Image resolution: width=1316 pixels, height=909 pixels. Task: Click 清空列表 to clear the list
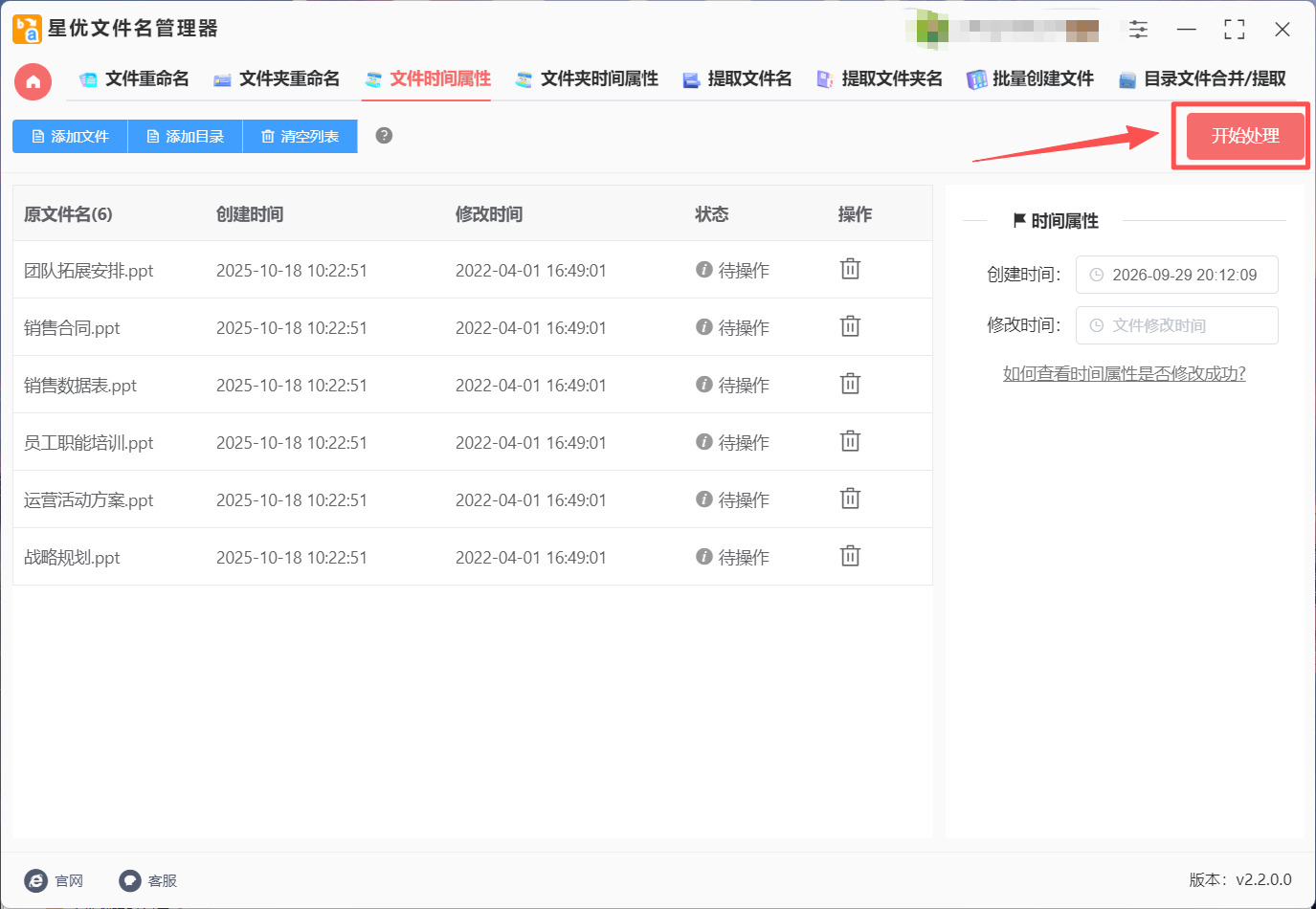(x=300, y=136)
